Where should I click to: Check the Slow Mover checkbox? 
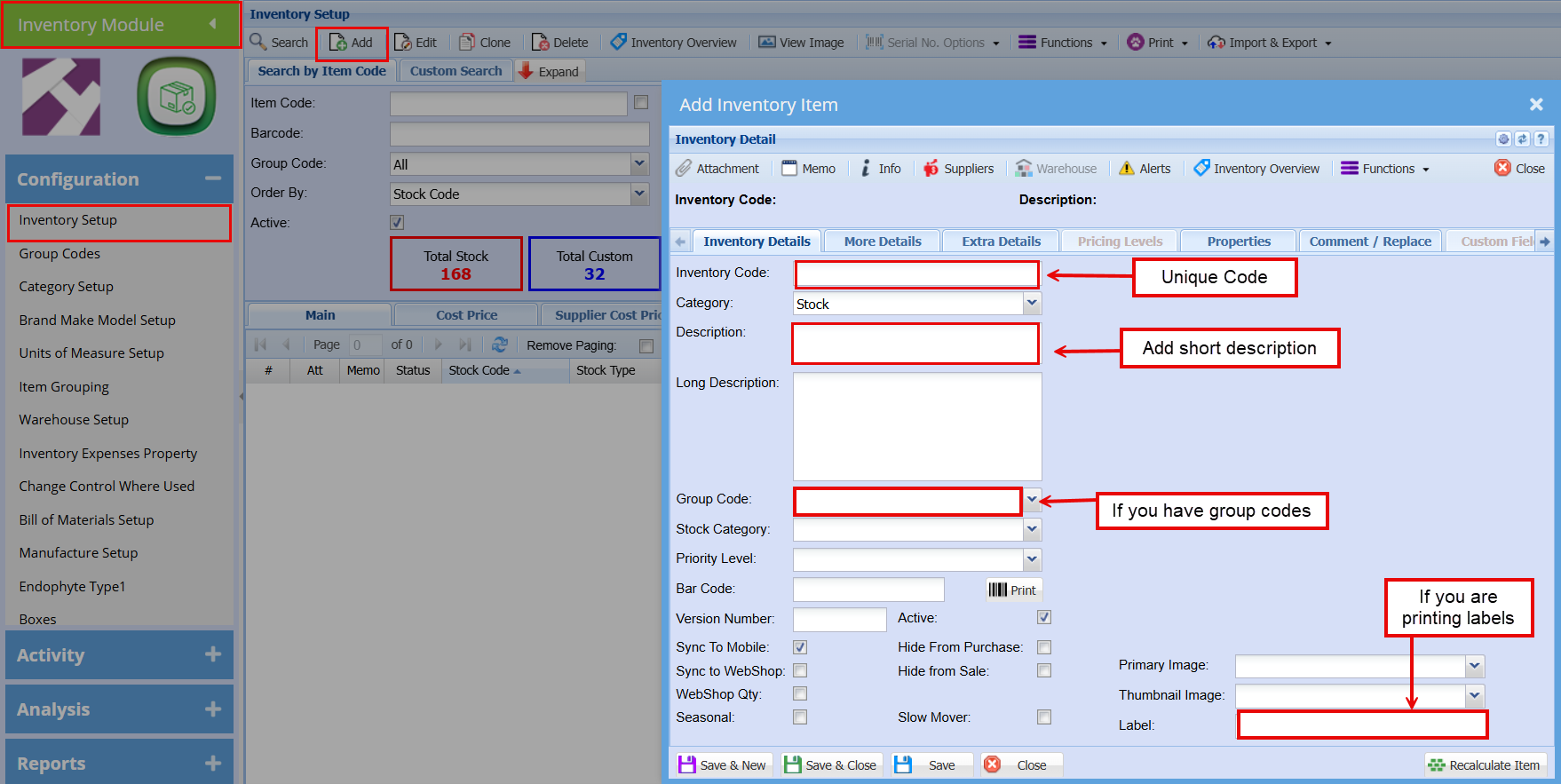pyautogui.click(x=1044, y=717)
